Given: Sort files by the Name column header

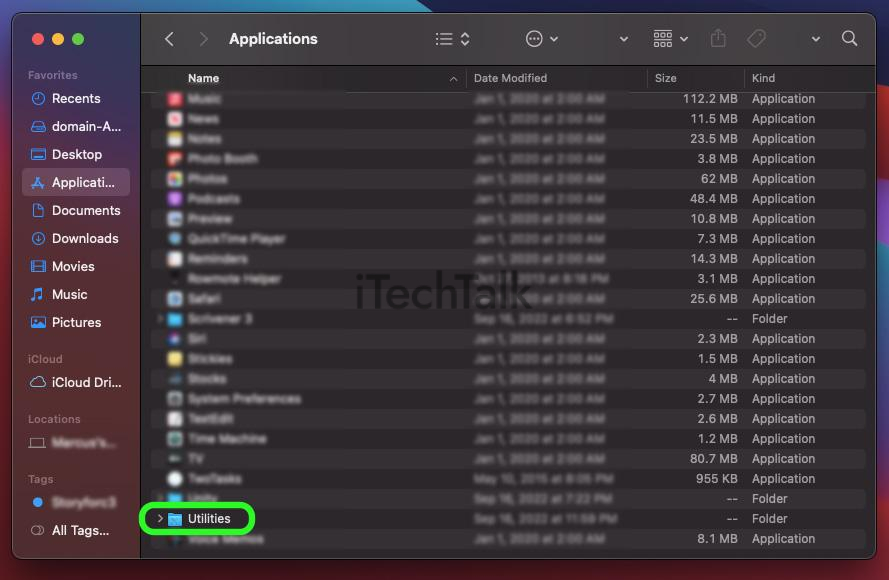Looking at the screenshot, I should click(x=203, y=78).
